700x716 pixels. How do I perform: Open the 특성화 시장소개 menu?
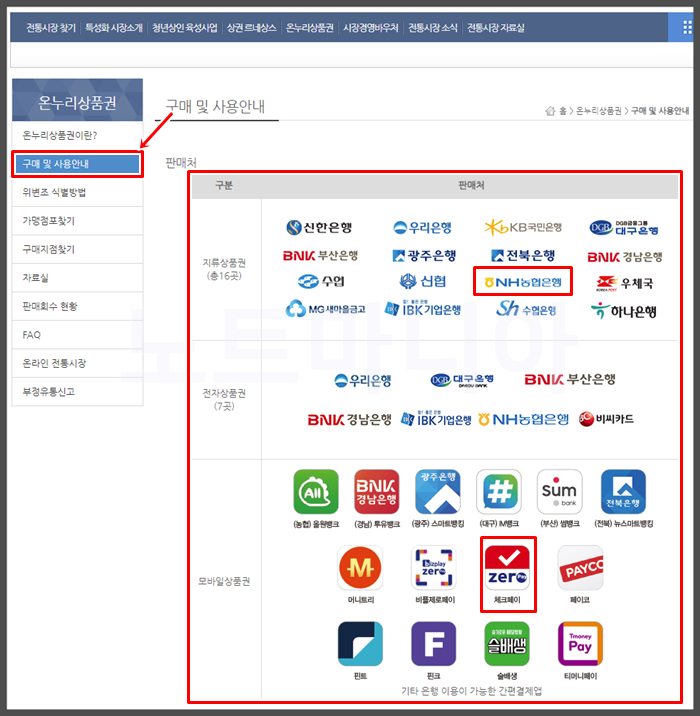click(114, 28)
